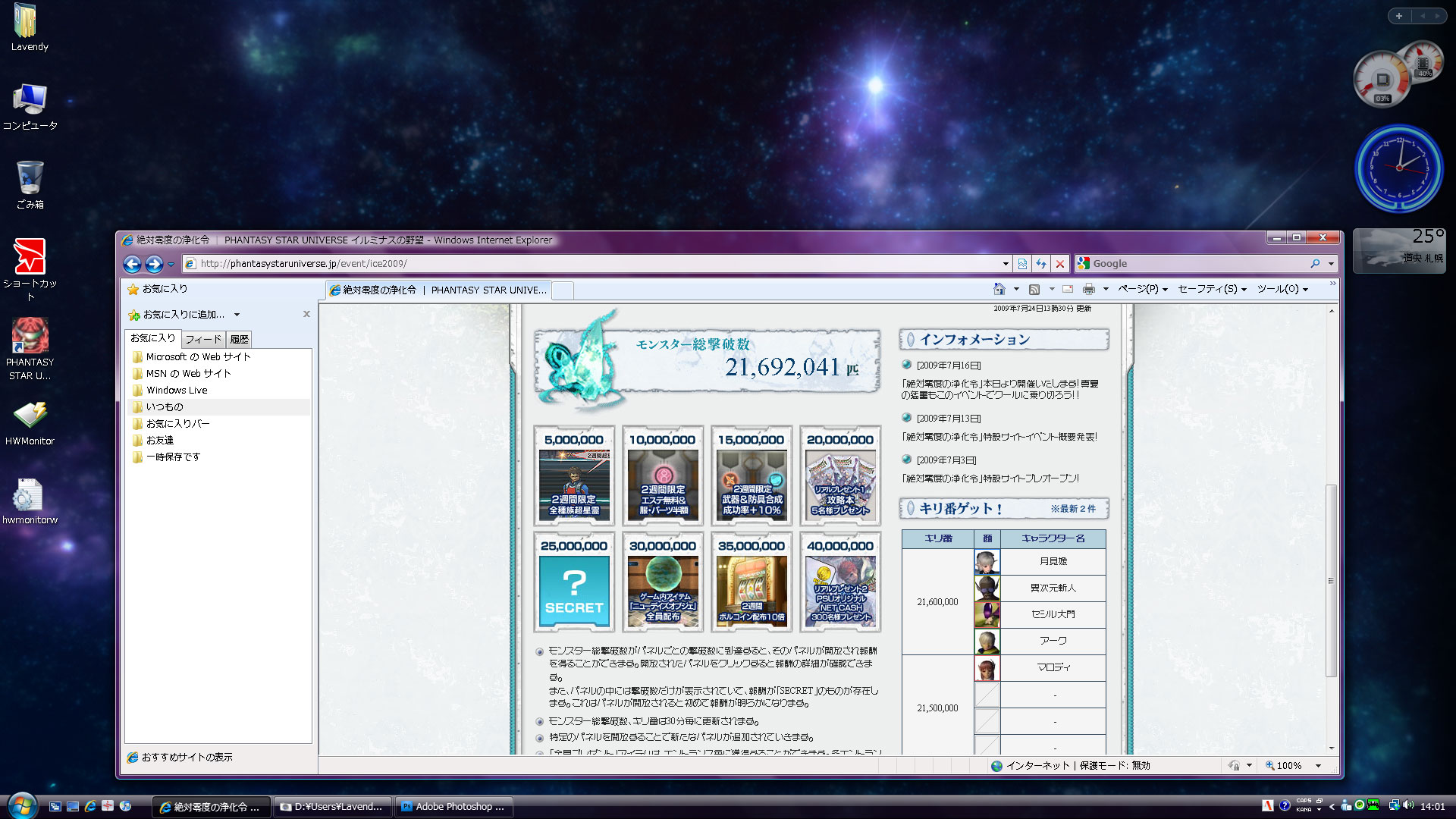Open the Lavendy folder on the desktop
Screen dimensions: 1456x819
click(x=30, y=28)
